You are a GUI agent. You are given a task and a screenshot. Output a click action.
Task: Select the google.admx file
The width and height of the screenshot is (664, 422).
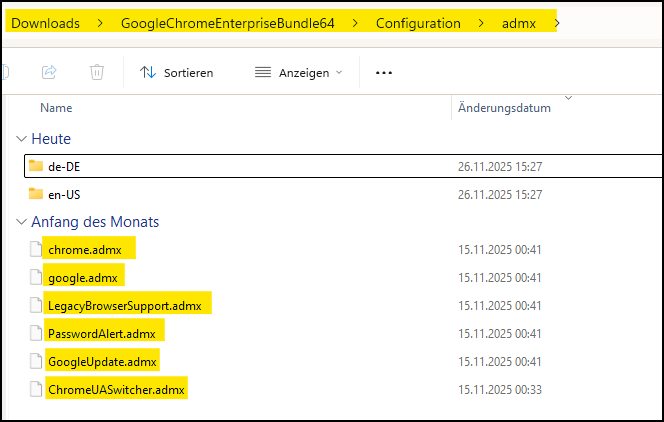(x=83, y=278)
